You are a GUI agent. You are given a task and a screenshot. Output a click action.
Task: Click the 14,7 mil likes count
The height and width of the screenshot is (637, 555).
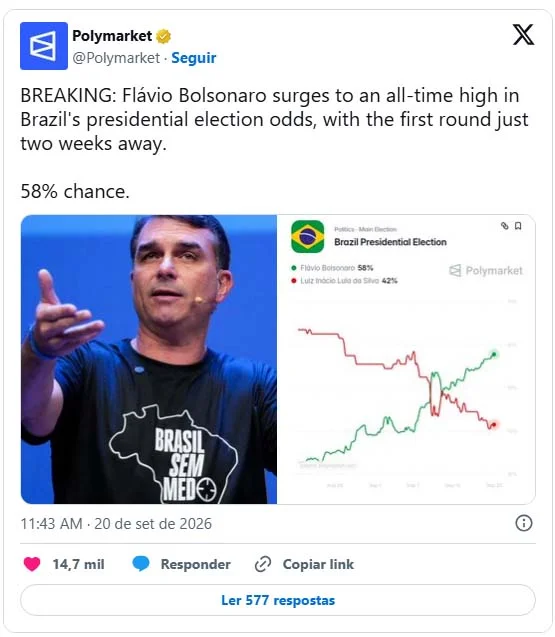[x=78, y=564]
